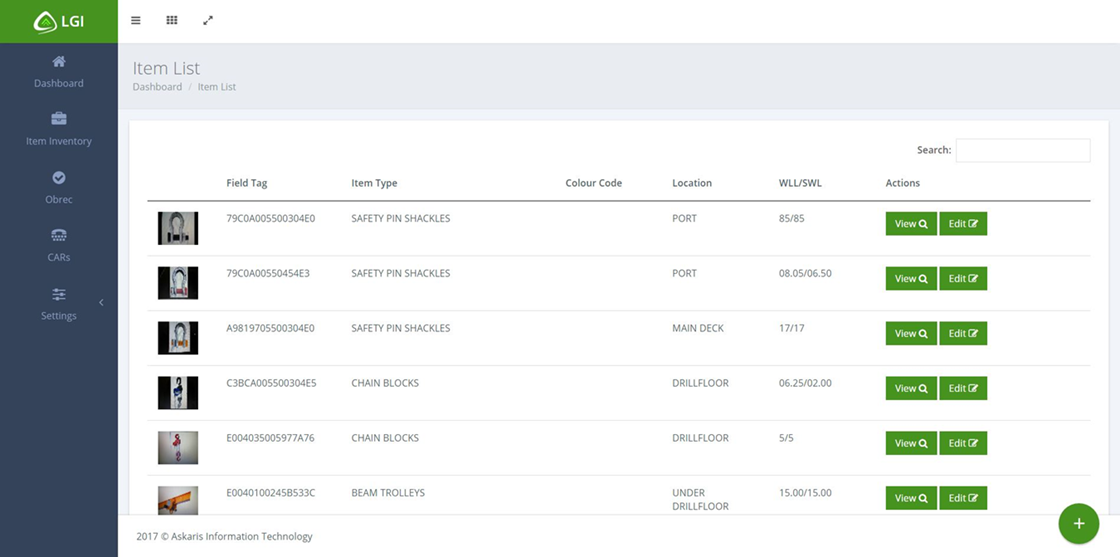Open Dashboard from the sidebar home icon
This screenshot has width=1120, height=557.
click(x=59, y=71)
